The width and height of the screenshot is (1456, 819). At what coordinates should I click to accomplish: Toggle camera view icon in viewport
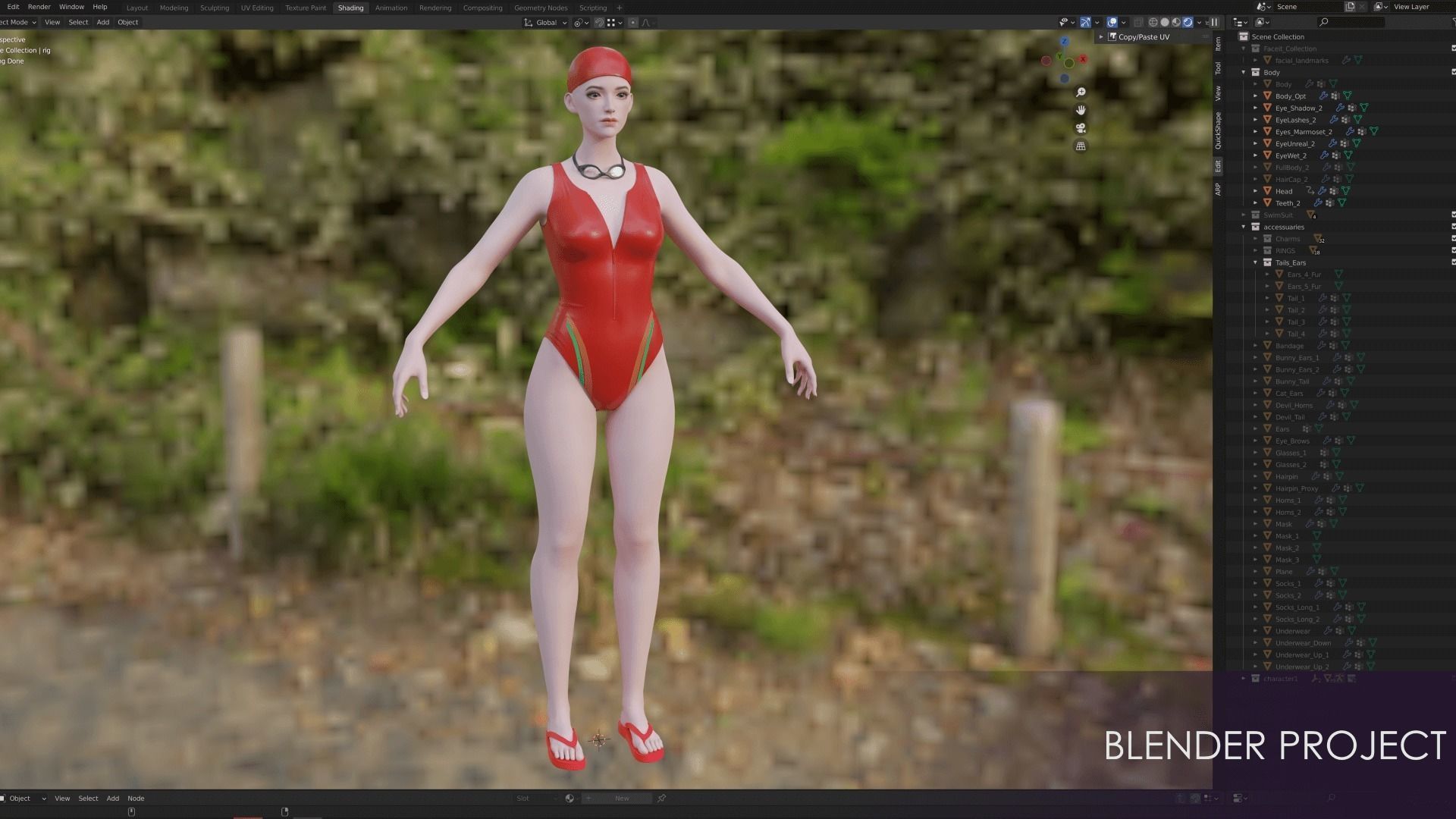(x=1081, y=128)
